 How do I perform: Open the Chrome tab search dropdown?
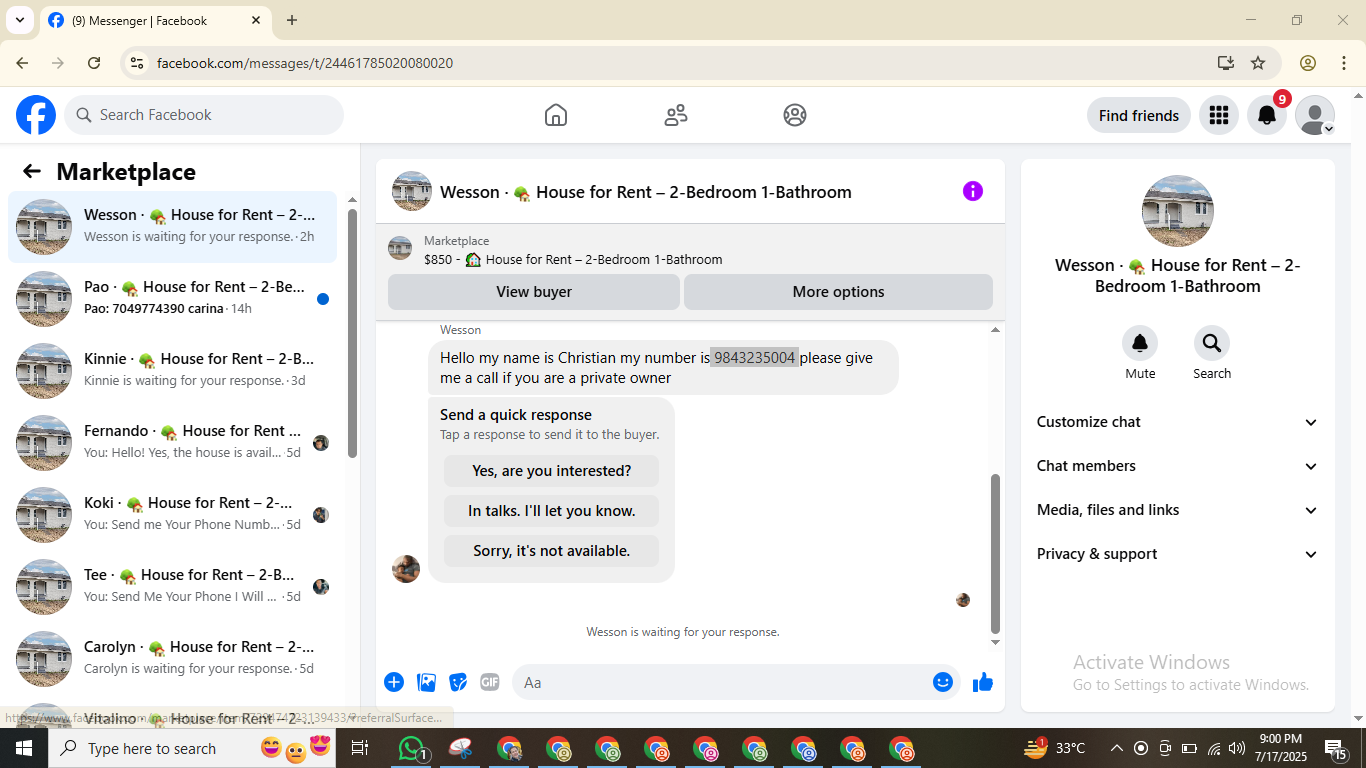(x=20, y=20)
